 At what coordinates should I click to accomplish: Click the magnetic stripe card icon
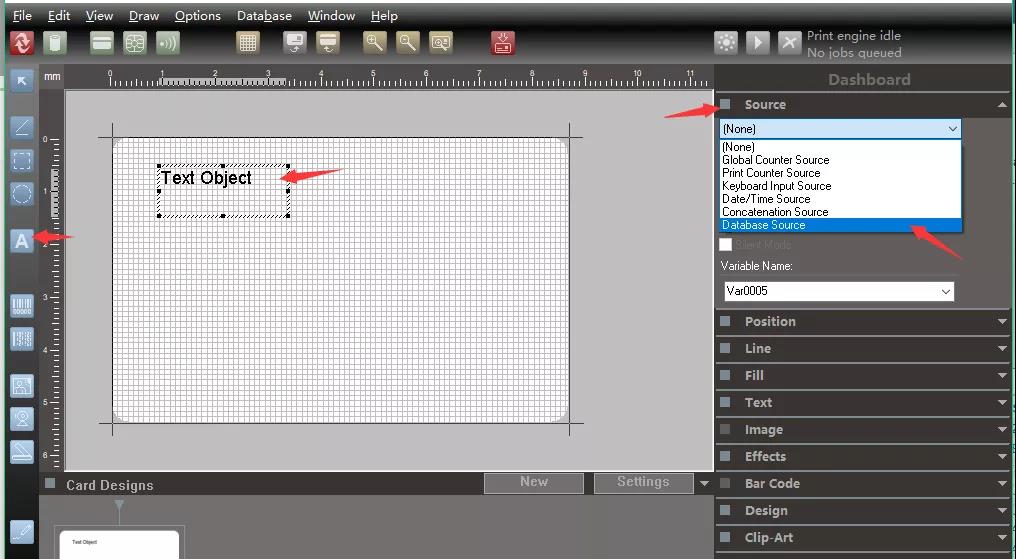tap(102, 43)
